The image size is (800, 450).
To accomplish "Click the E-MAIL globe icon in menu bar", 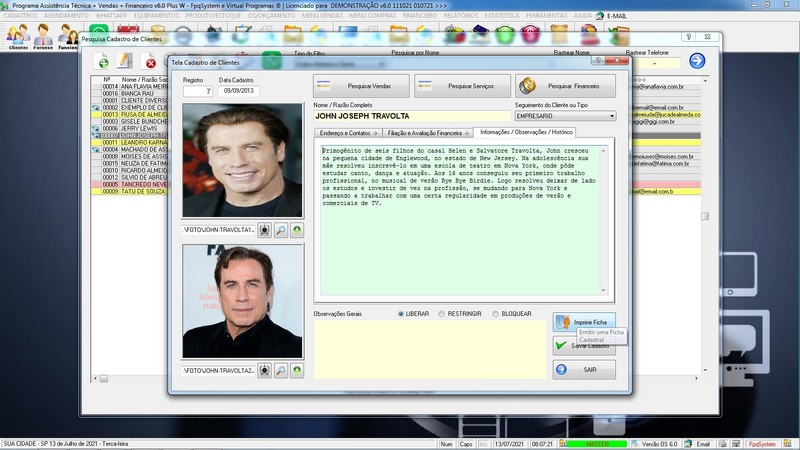I will coord(600,16).
